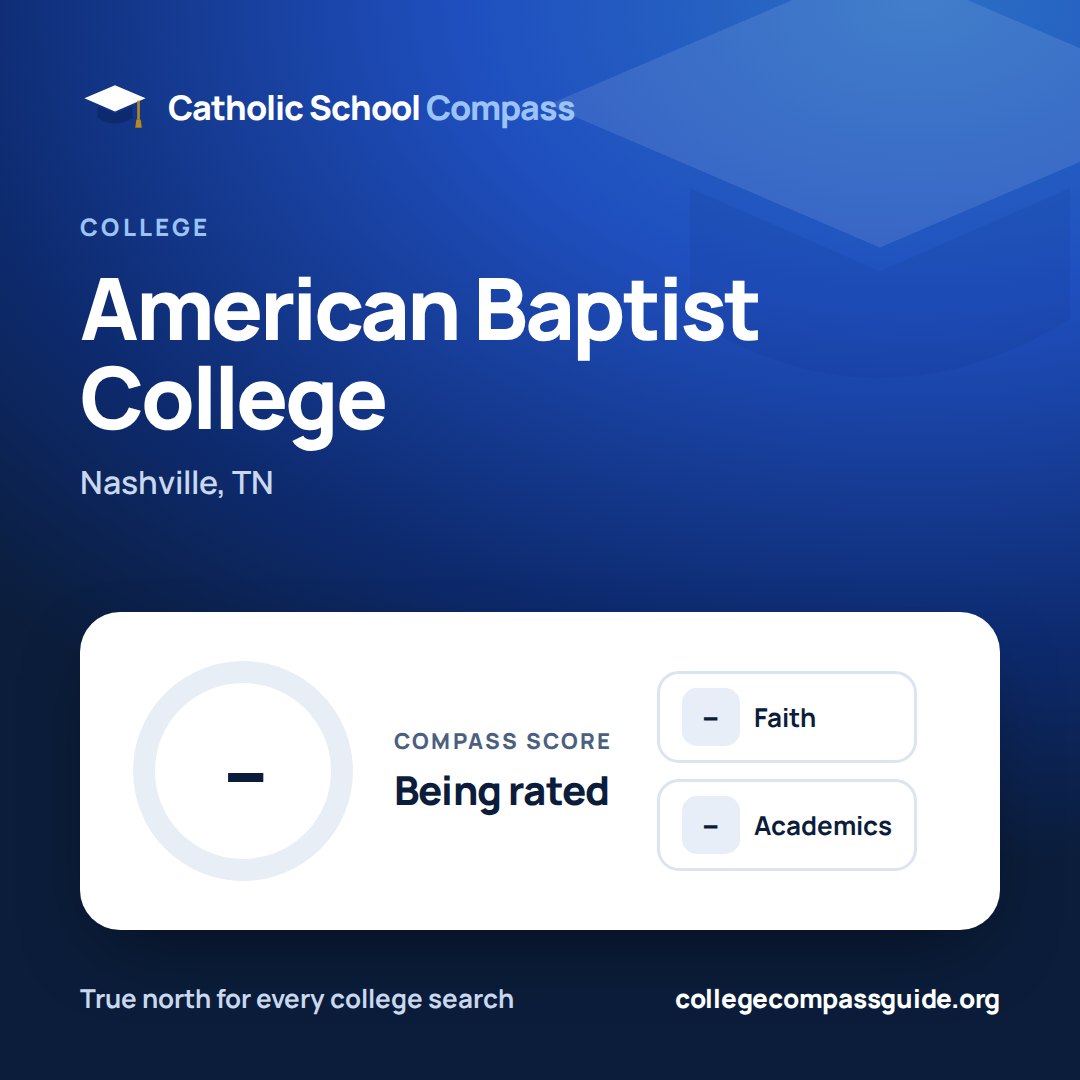This screenshot has width=1080, height=1080.
Task: Click the Academics label text
Action: point(822,826)
